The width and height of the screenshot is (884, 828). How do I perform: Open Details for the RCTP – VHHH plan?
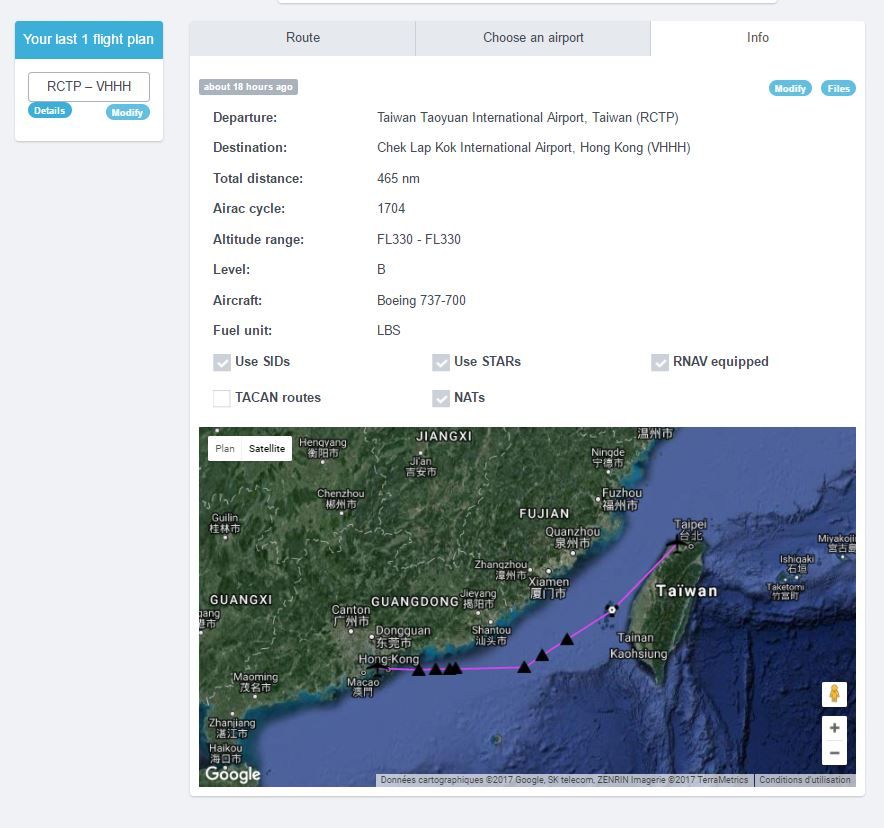[50, 110]
